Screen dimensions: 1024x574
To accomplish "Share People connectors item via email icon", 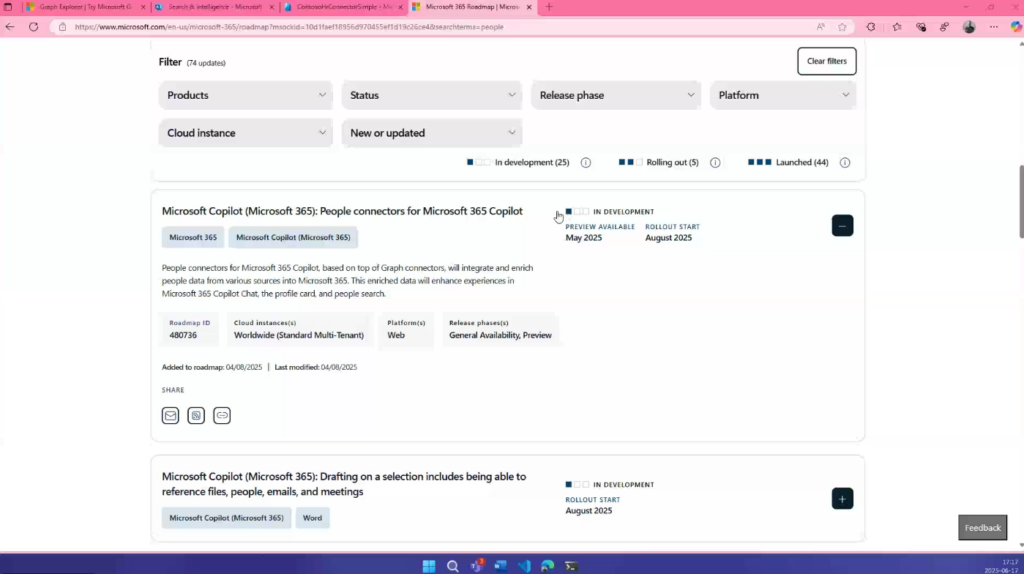I will click(170, 415).
